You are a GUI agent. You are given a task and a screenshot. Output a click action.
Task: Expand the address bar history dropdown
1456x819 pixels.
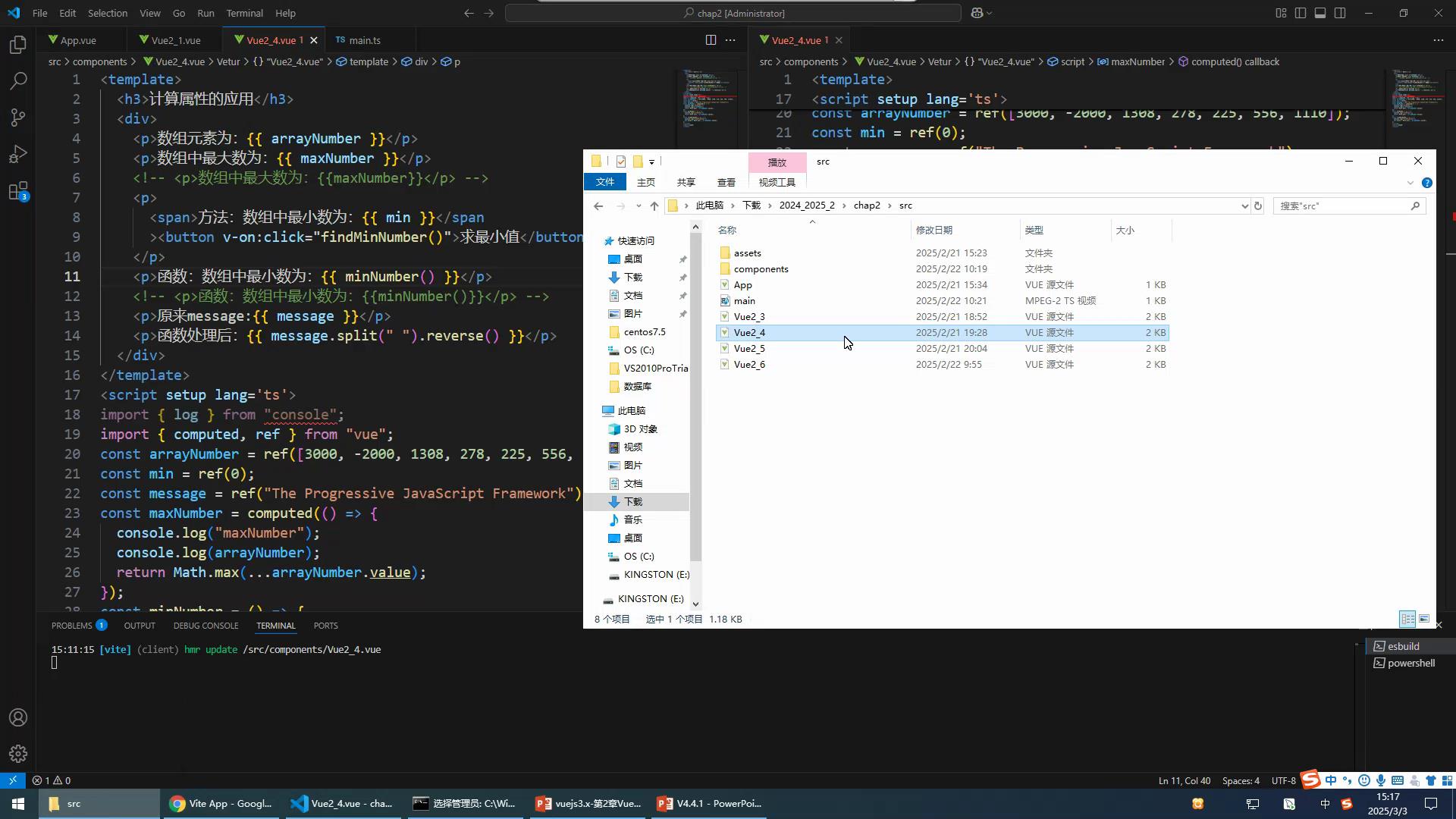coord(1244,206)
